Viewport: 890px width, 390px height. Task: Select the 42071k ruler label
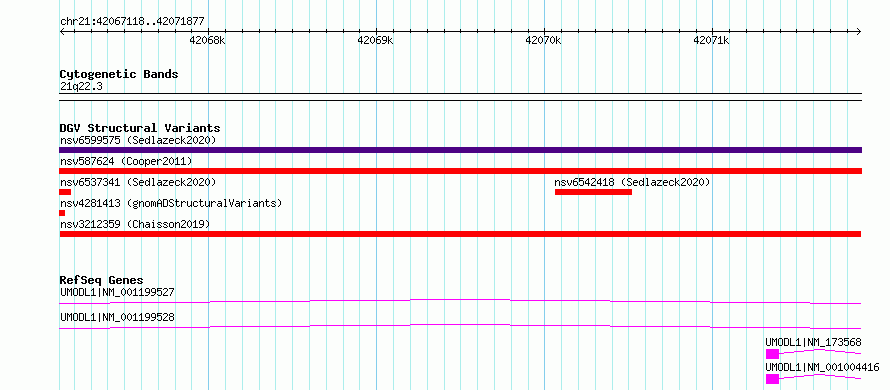(712, 41)
